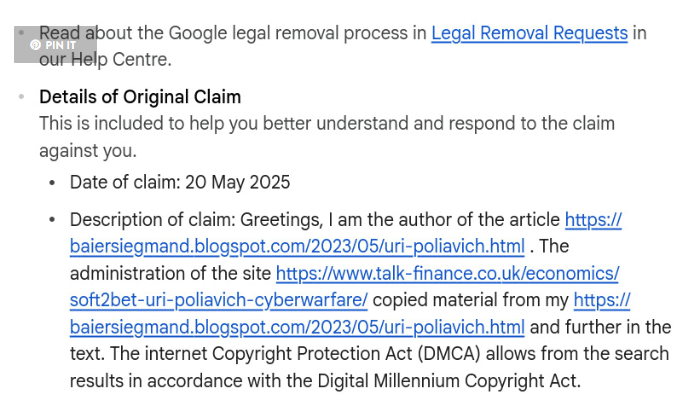Click the "Date of claim: 20 May 2025" text
Viewport: 699px width, 419px height.
pyautogui.click(x=180, y=182)
